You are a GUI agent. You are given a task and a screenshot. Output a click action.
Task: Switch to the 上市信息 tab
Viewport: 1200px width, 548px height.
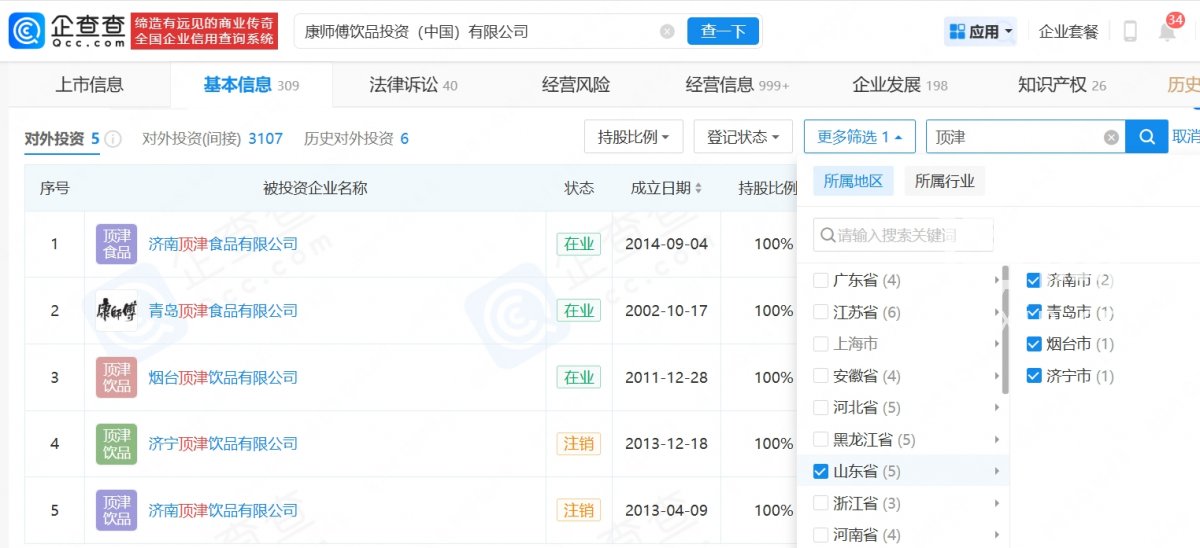point(89,85)
